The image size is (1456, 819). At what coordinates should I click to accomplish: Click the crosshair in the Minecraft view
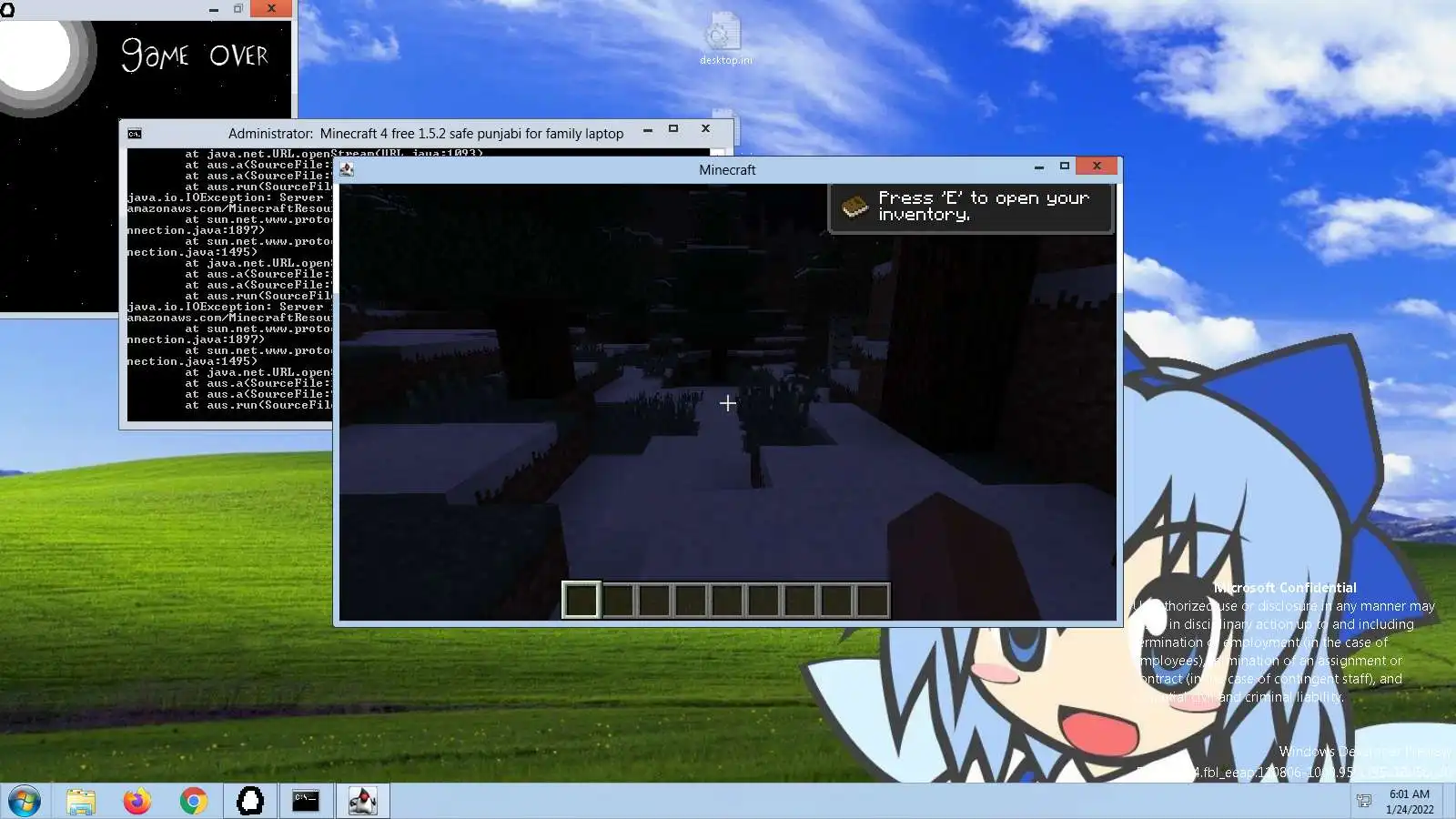[727, 403]
